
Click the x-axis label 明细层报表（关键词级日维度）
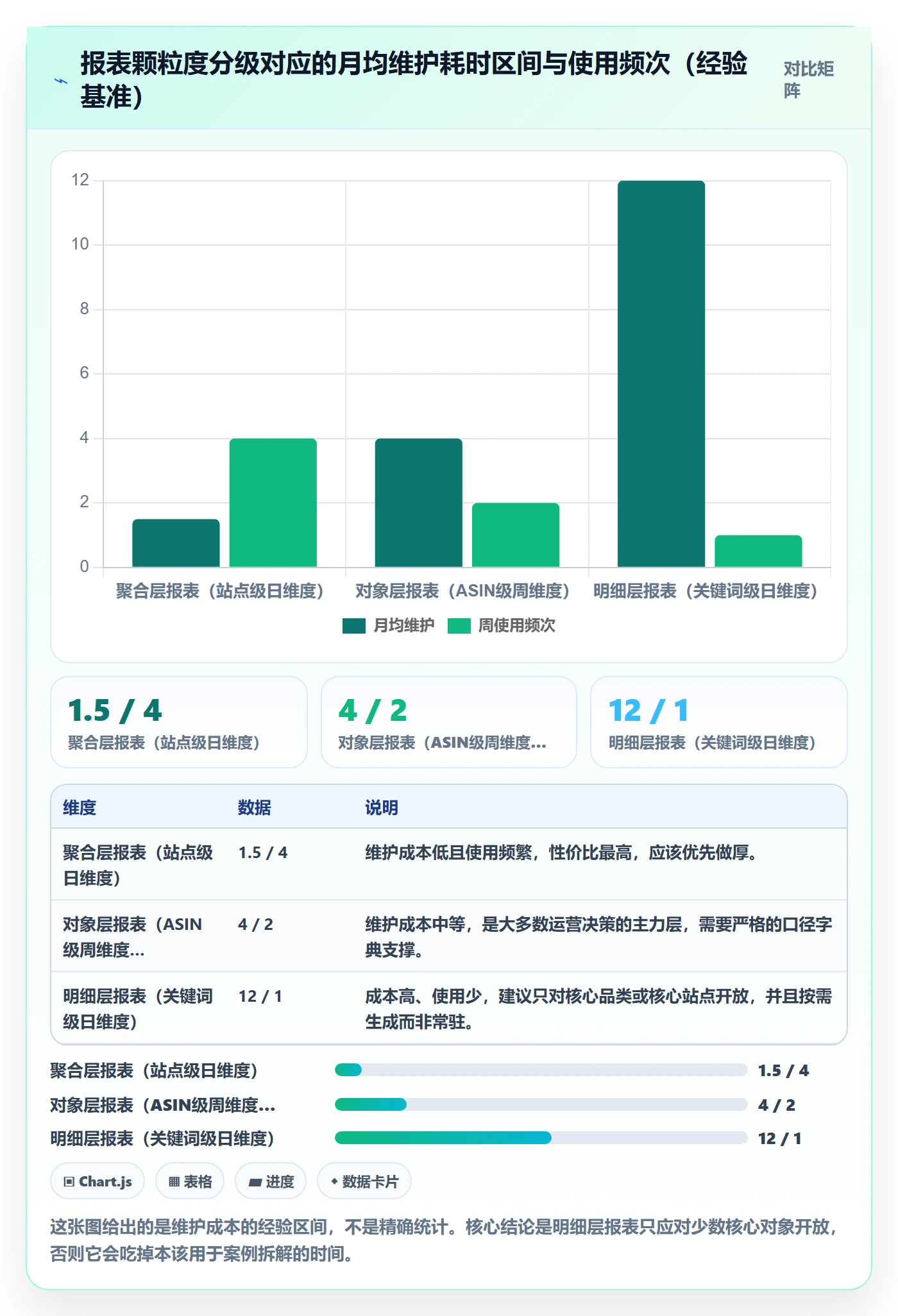pyautogui.click(x=705, y=591)
